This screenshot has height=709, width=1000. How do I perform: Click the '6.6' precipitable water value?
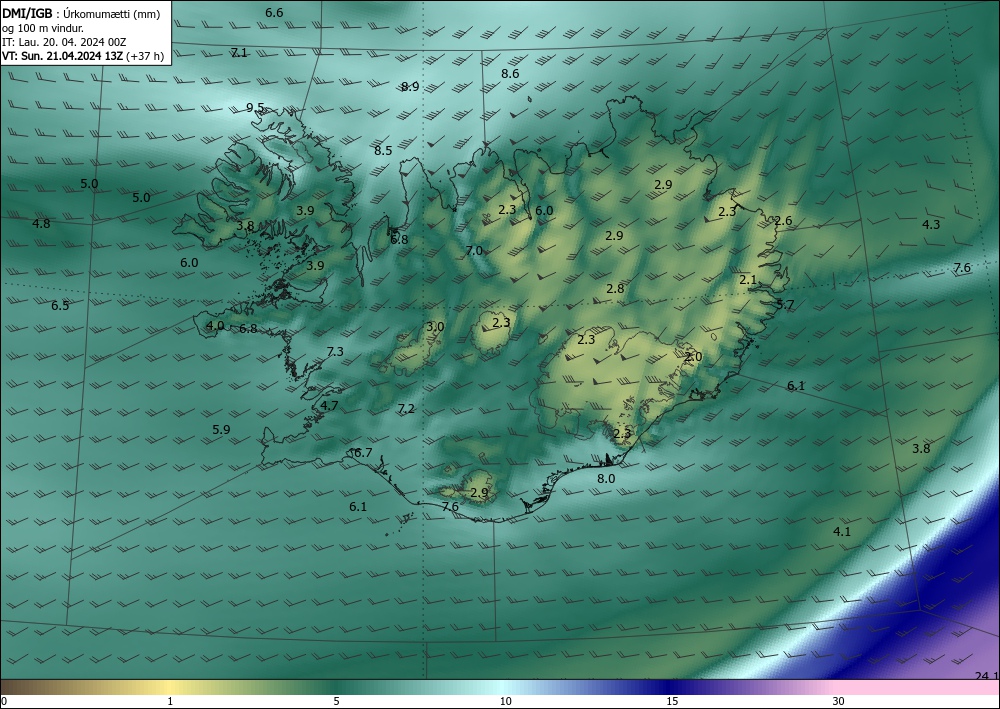click(x=274, y=13)
